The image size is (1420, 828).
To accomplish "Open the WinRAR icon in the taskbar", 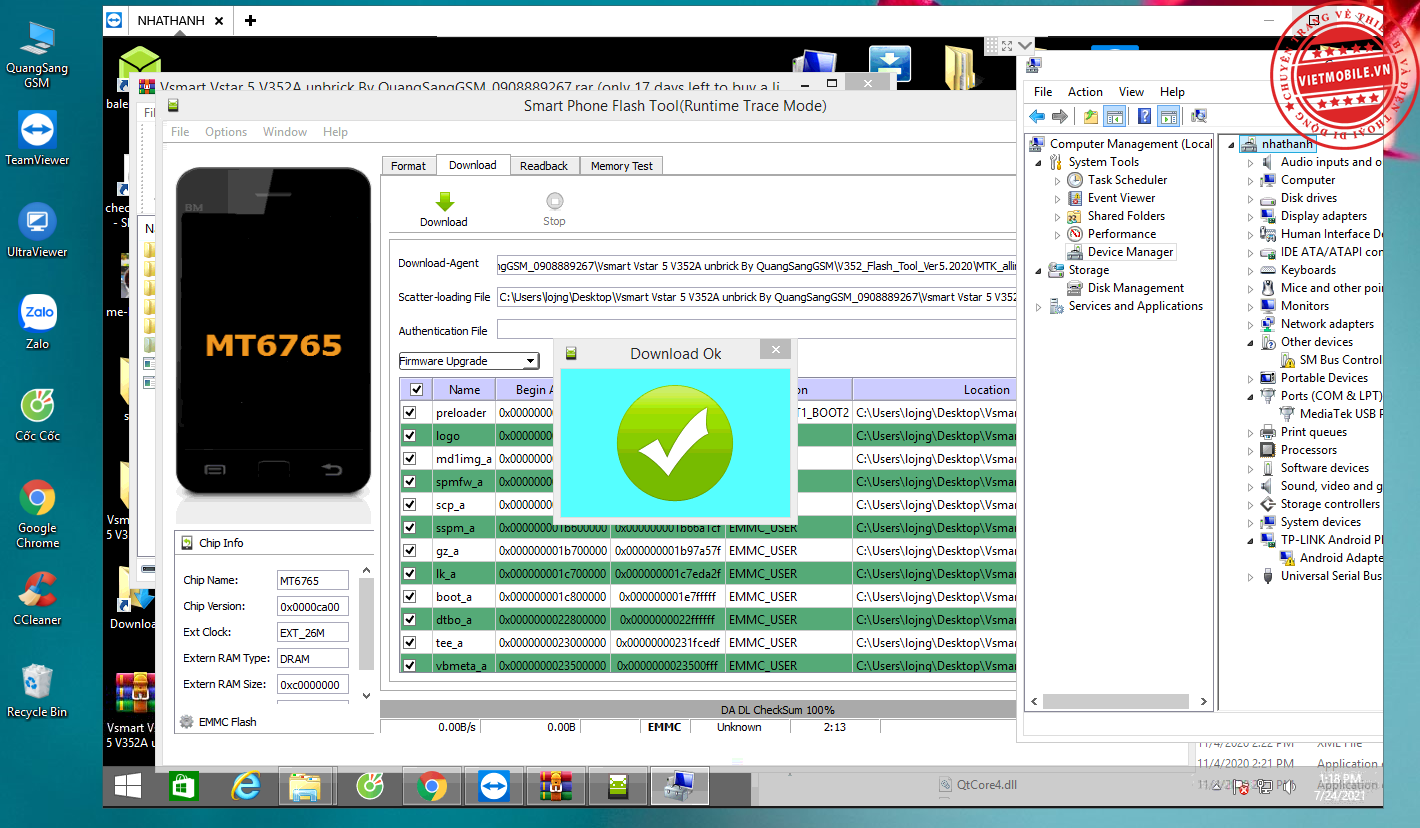I will (x=556, y=787).
